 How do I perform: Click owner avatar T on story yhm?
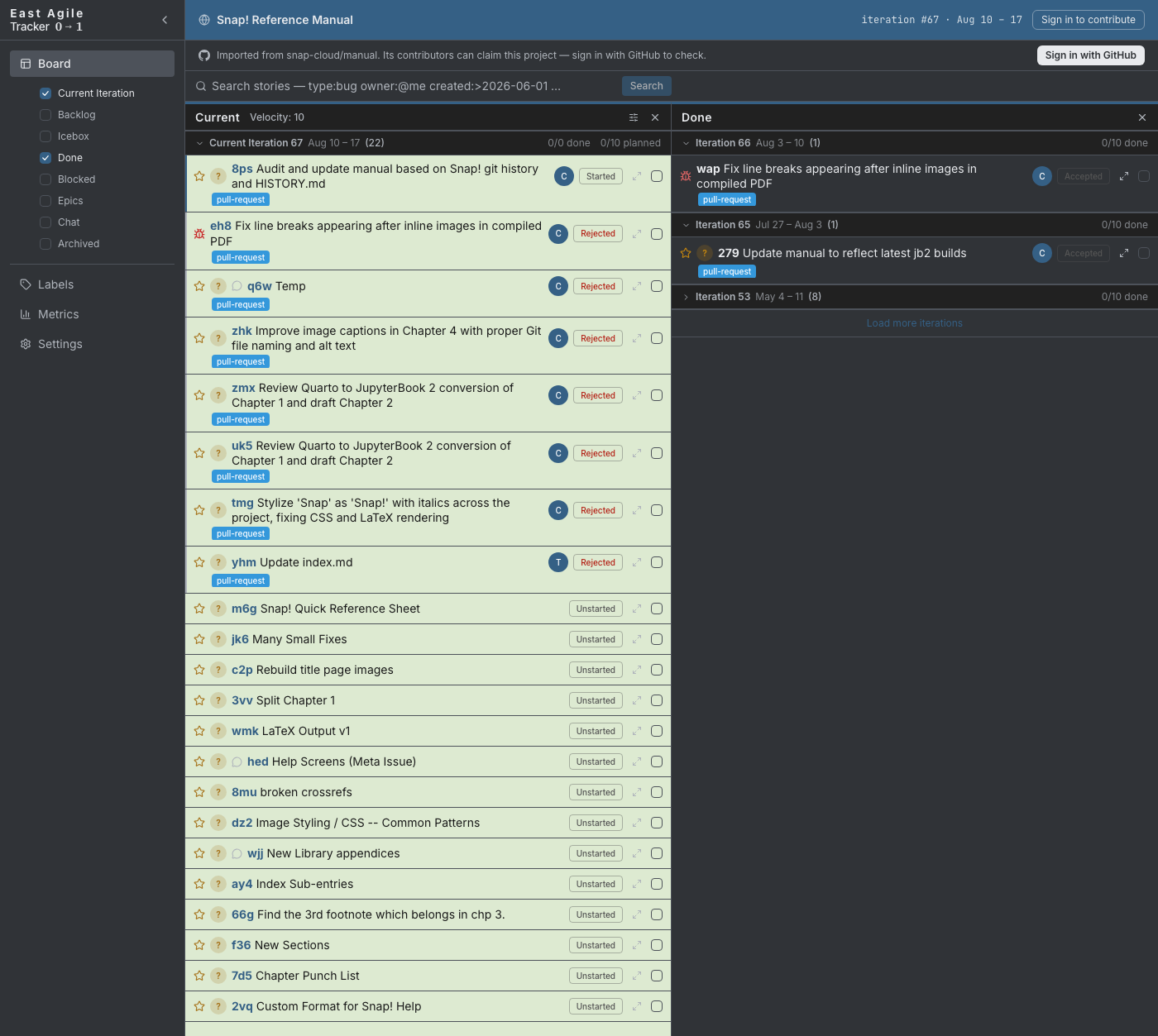558,562
